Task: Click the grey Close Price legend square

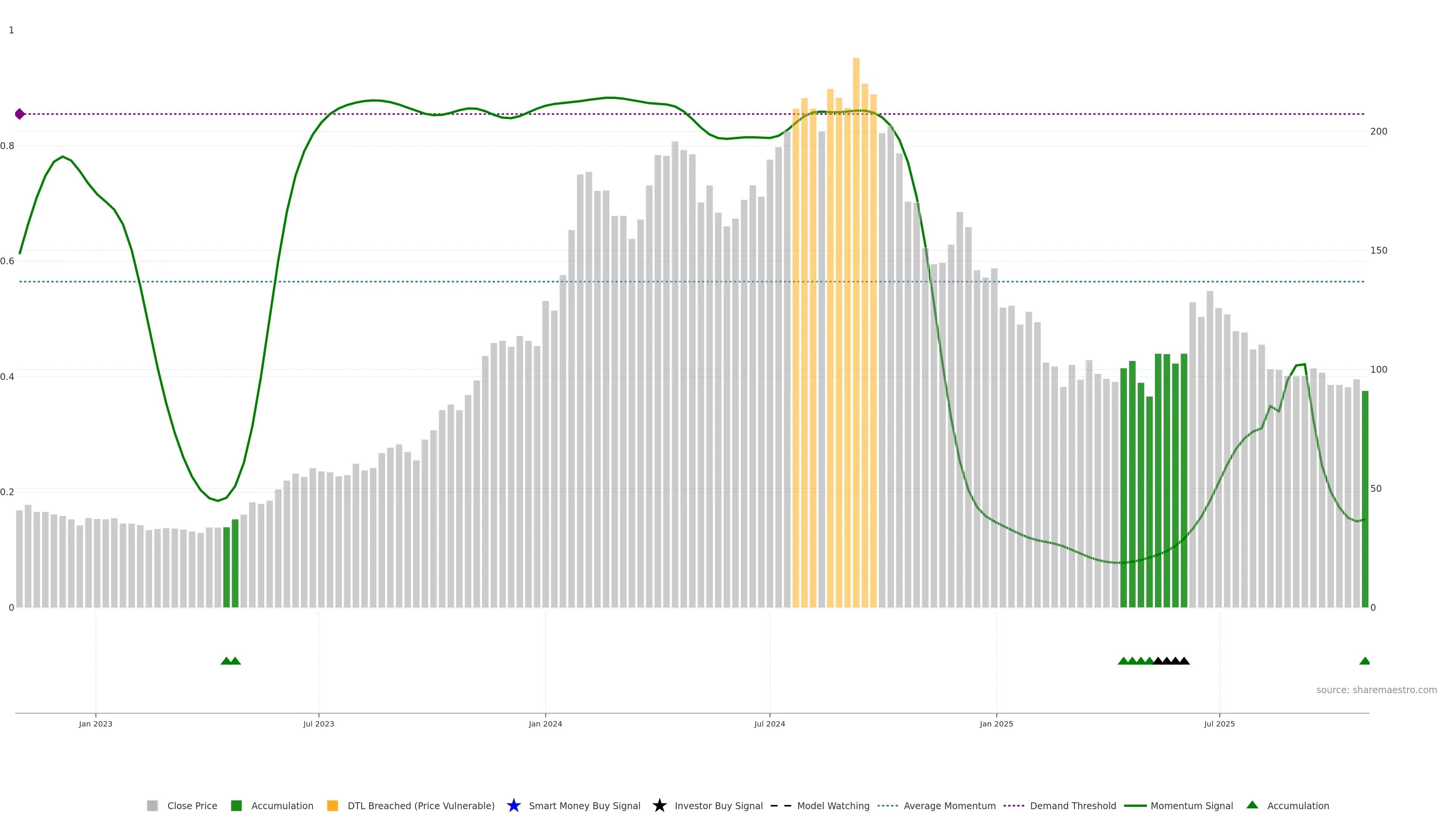Action: (x=152, y=805)
